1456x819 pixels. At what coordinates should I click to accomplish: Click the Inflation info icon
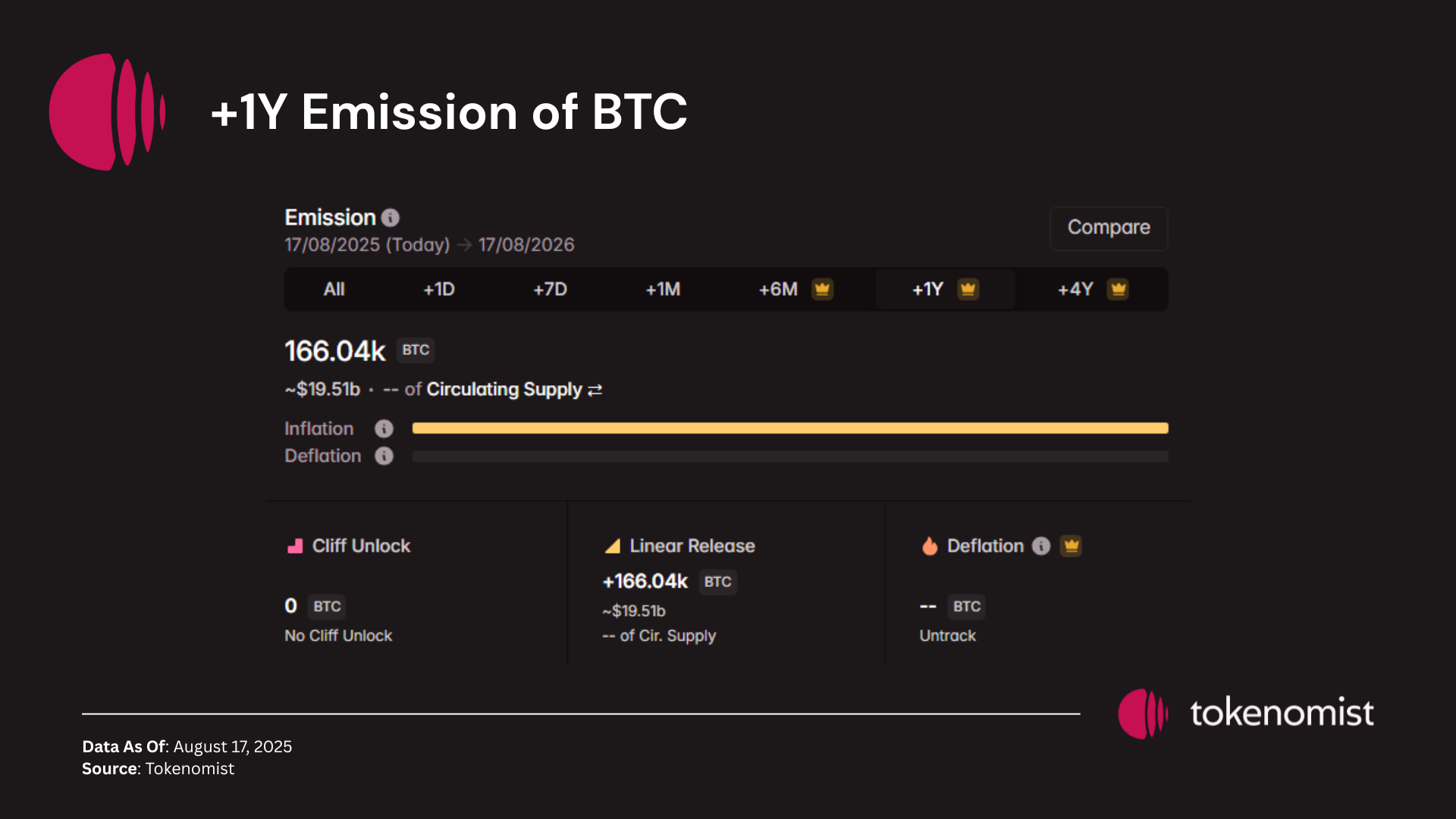(x=384, y=429)
